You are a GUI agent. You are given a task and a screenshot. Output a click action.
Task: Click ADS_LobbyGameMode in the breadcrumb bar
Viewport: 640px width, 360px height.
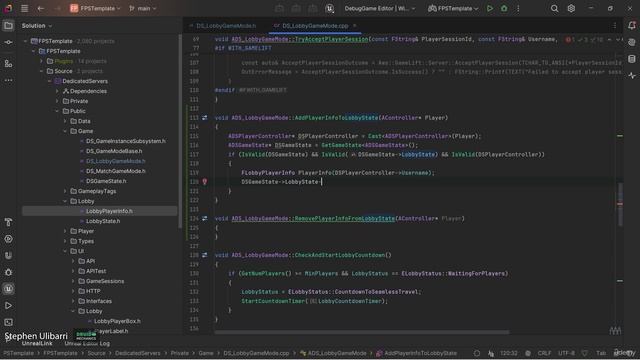coord(333,353)
